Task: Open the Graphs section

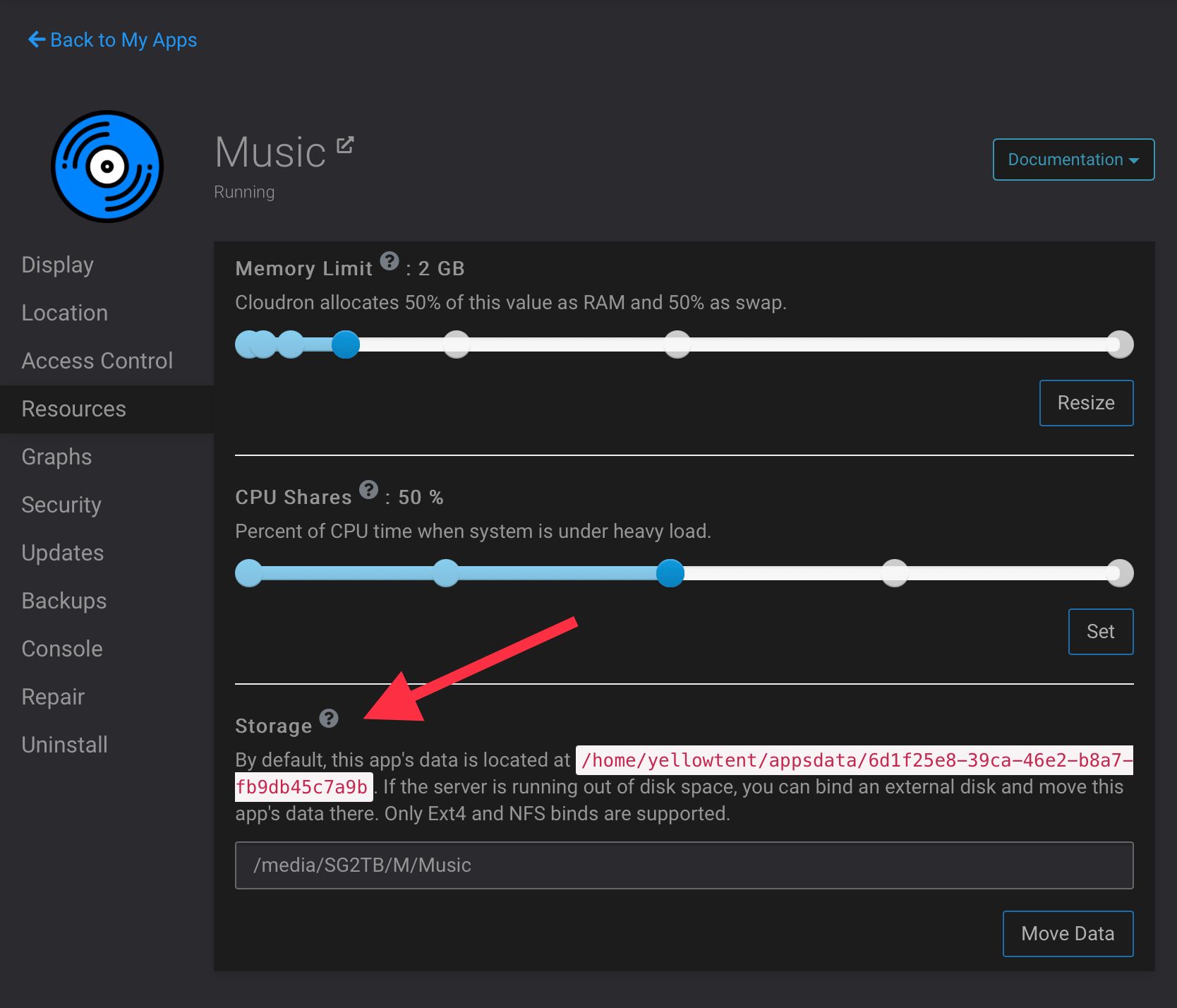Action: 57,457
